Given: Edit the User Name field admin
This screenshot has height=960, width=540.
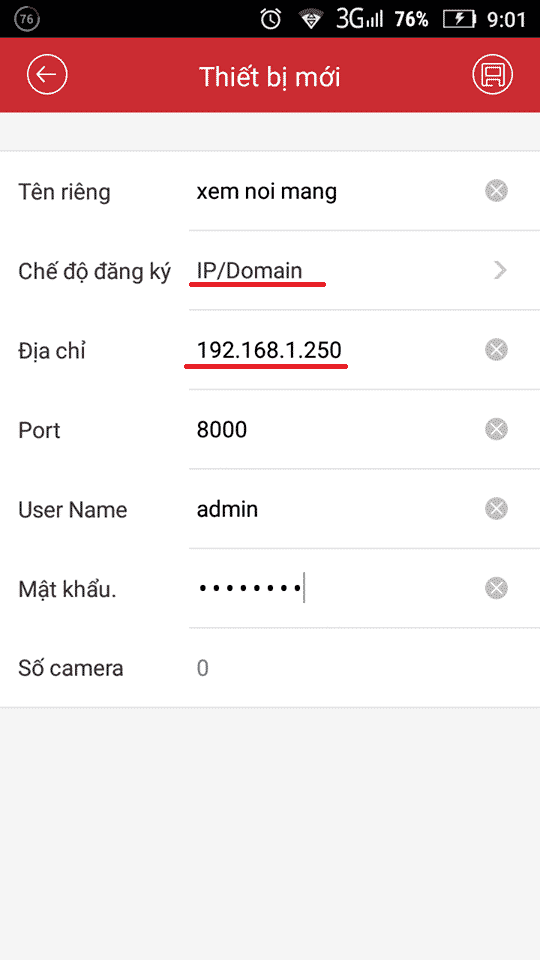Looking at the screenshot, I should tap(227, 509).
